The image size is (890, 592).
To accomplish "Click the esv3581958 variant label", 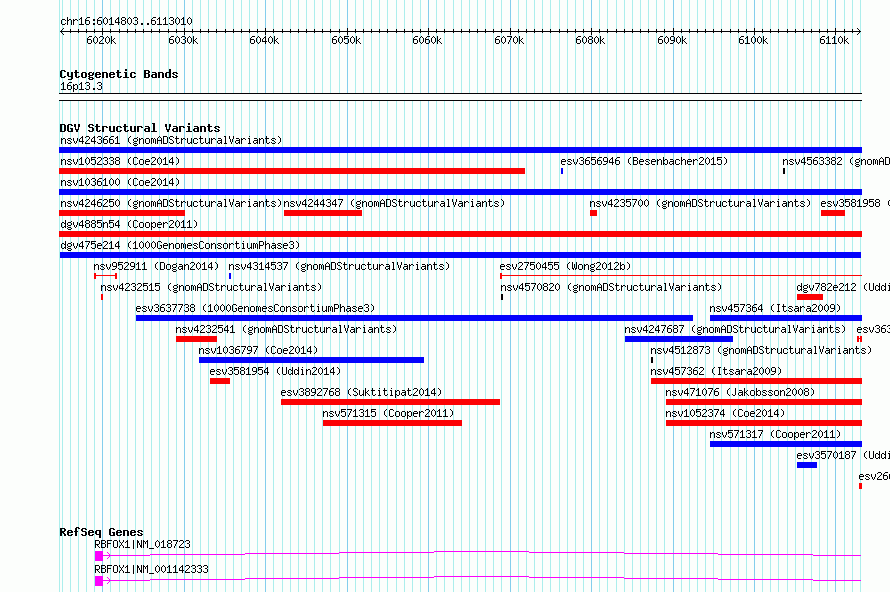I will click(x=855, y=203).
